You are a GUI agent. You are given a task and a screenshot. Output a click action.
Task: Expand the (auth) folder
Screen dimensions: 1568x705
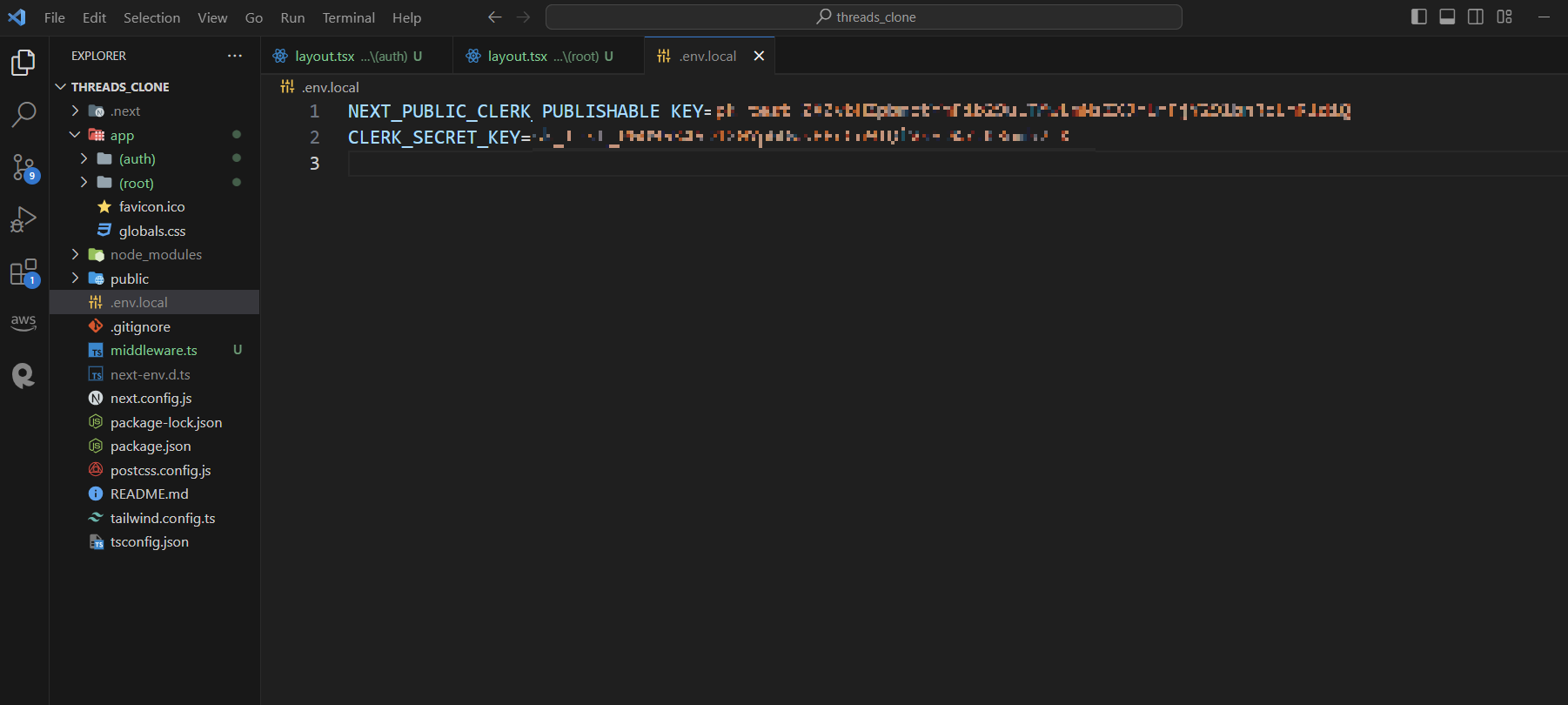155,159
